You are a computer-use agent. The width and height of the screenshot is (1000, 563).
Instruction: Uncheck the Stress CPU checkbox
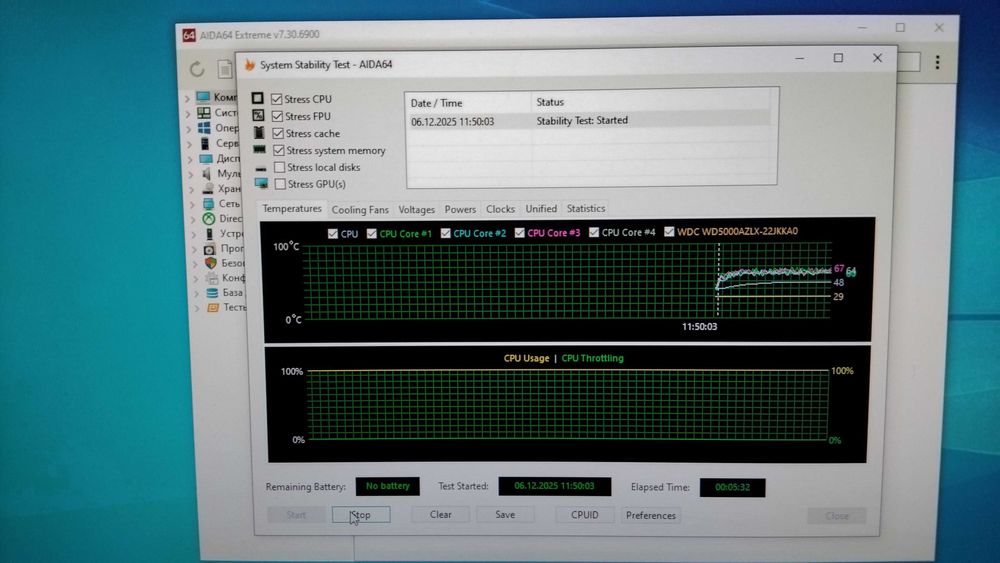(x=276, y=99)
